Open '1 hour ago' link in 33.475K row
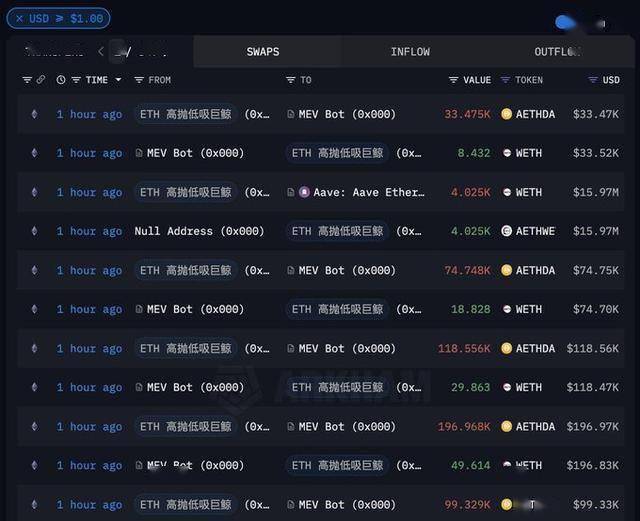The height and width of the screenshot is (521, 640). (x=89, y=114)
